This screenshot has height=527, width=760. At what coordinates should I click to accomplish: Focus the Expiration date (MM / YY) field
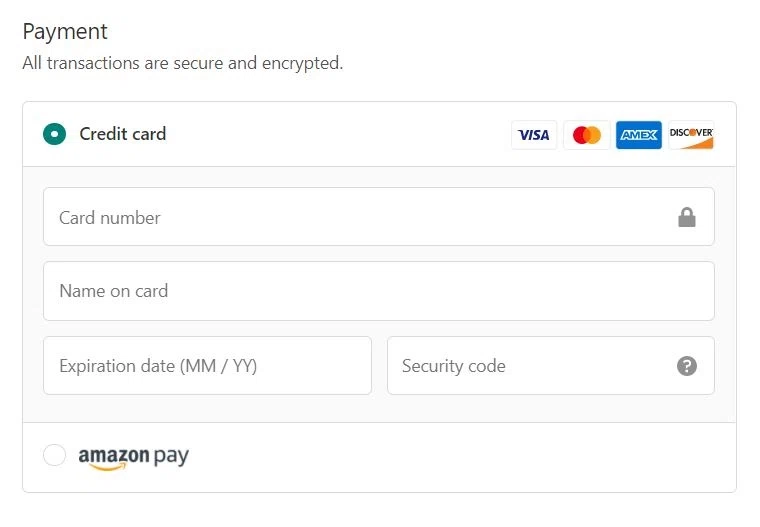tap(207, 366)
